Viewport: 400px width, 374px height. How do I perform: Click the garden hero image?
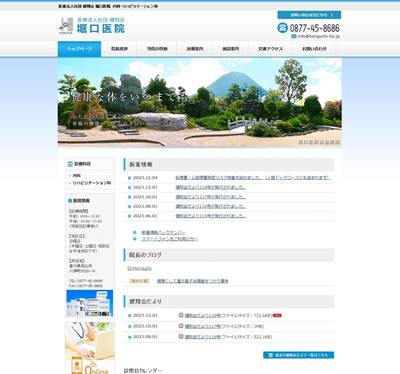[200, 102]
